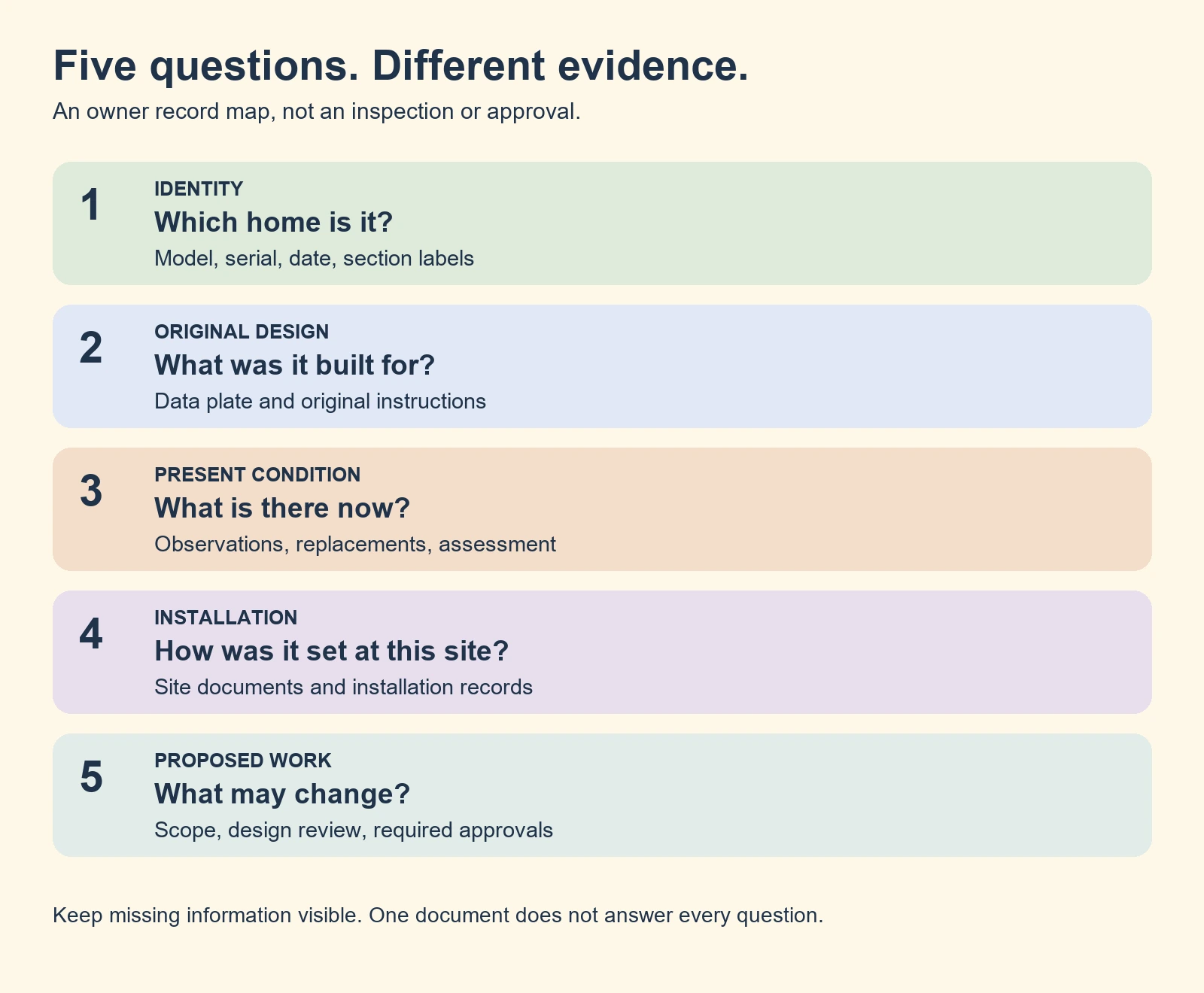This screenshot has width=1204, height=993.
Task: Click the number 4 badge
Action: click(x=90, y=634)
